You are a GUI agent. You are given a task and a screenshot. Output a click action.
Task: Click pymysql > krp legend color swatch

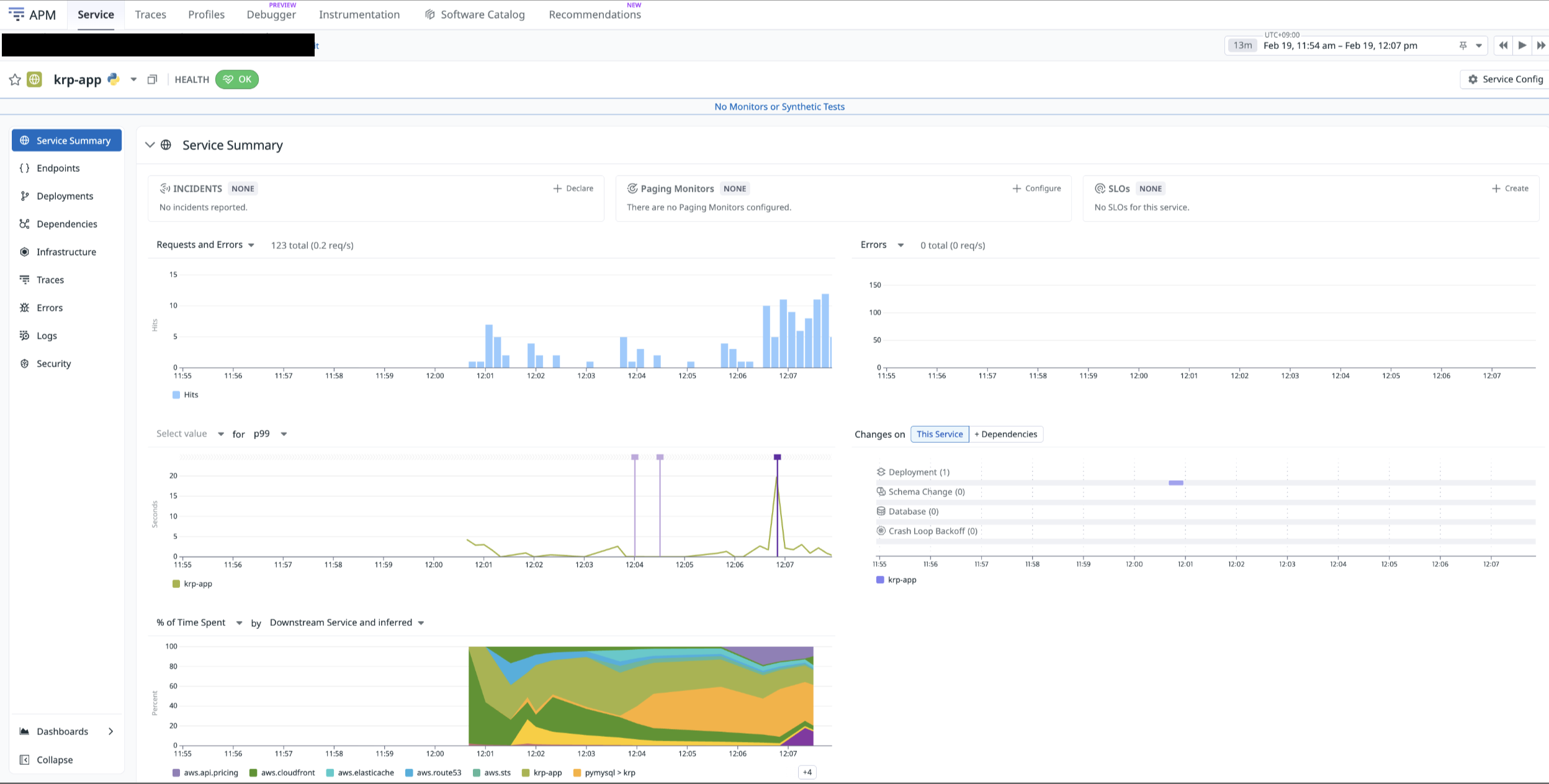pos(577,773)
